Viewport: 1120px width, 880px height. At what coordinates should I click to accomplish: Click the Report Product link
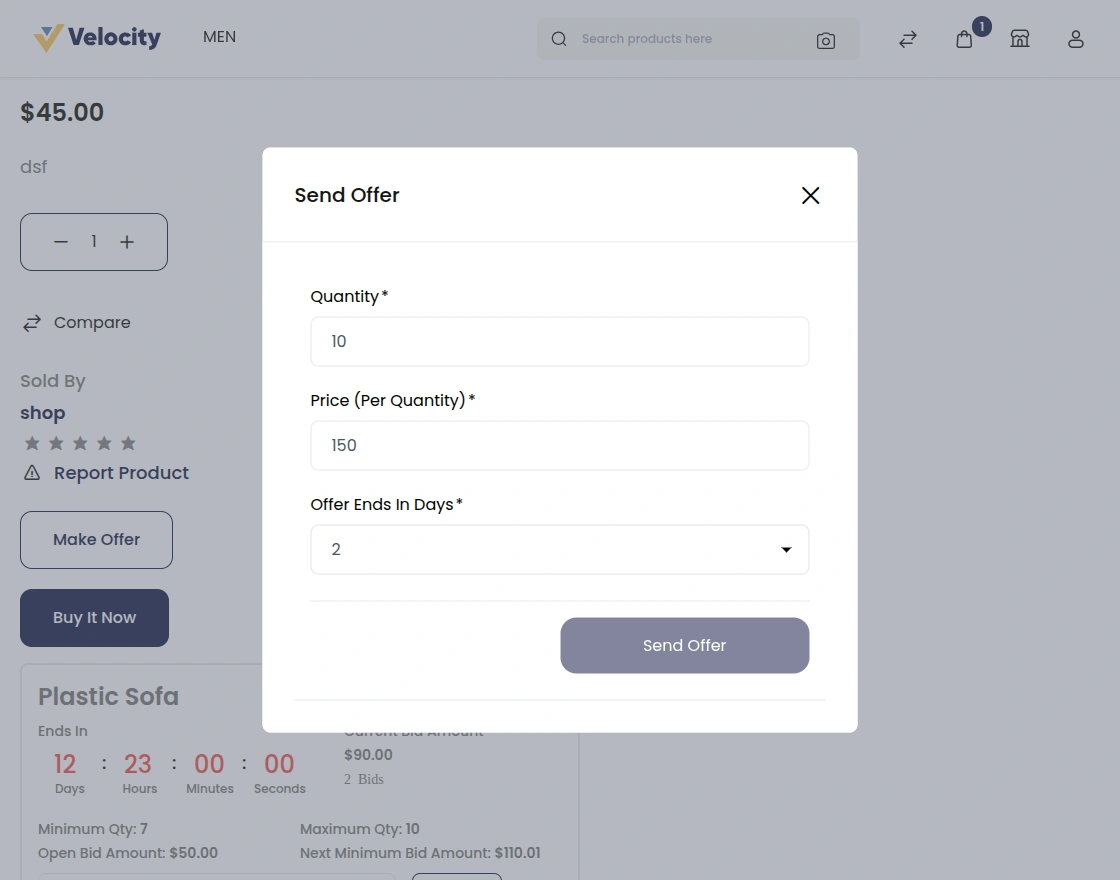[121, 472]
